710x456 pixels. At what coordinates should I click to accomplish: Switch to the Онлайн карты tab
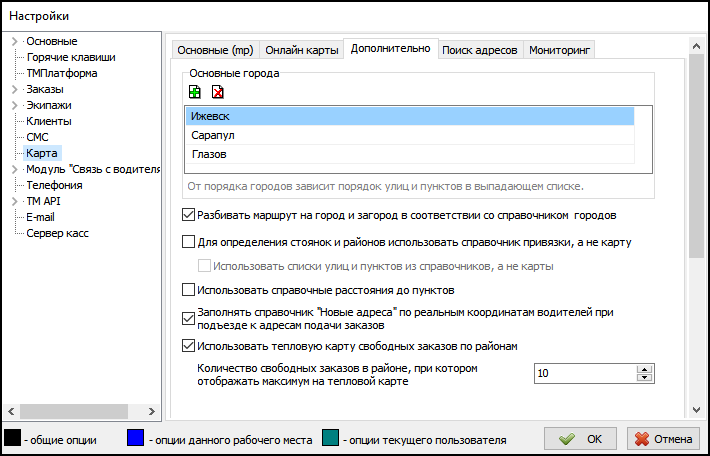[301, 50]
